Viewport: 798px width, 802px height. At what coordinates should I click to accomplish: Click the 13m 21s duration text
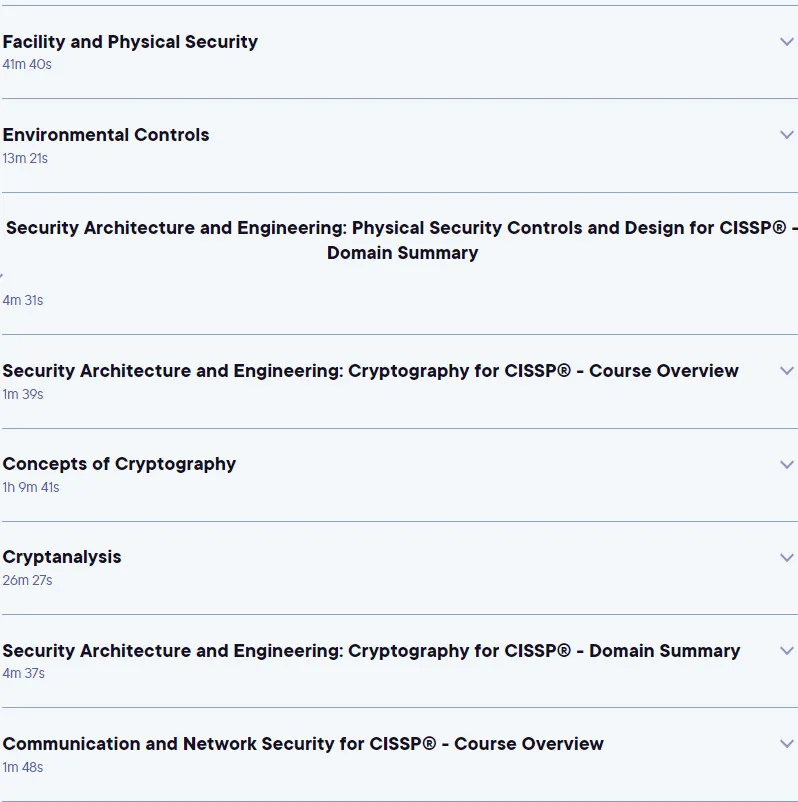point(25,159)
